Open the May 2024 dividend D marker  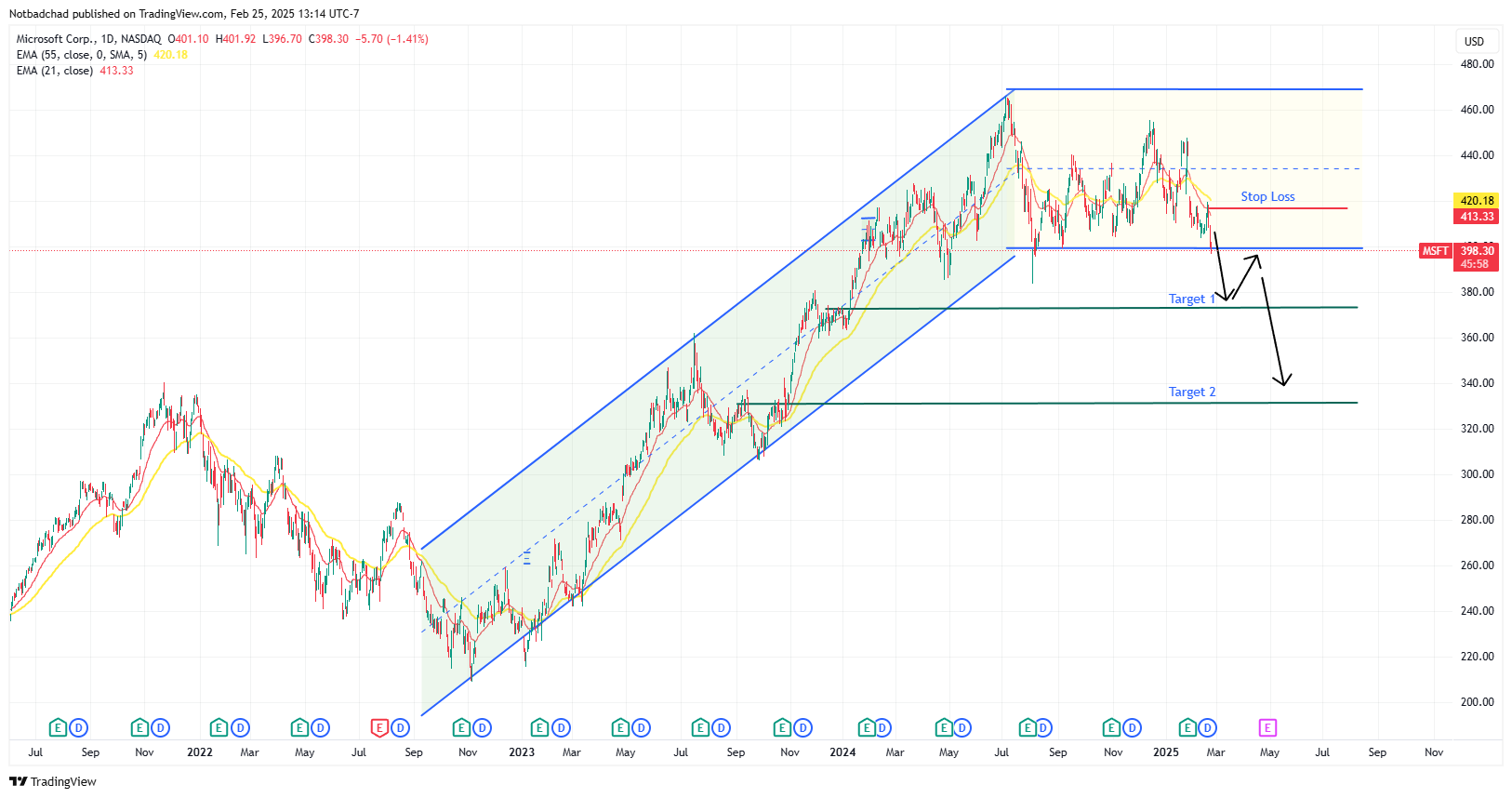click(962, 727)
